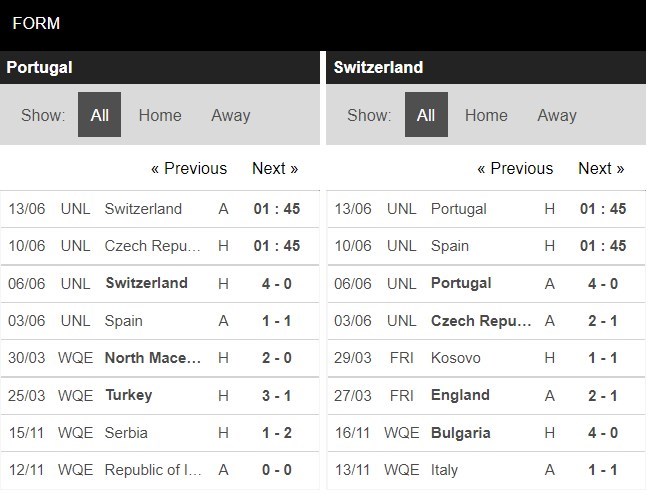
Task: Click Next in Switzerland form panel
Action: pyautogui.click(x=601, y=168)
